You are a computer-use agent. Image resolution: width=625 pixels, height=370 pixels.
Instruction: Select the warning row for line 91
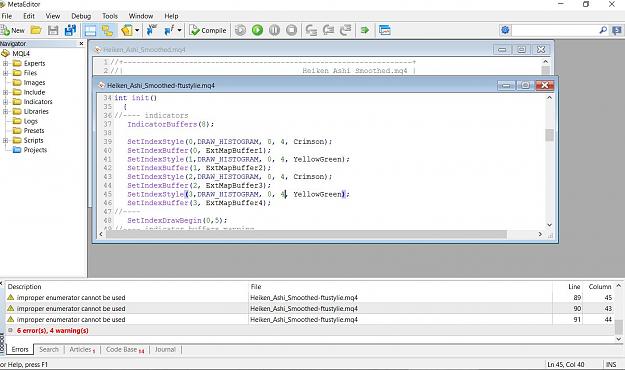(309, 319)
